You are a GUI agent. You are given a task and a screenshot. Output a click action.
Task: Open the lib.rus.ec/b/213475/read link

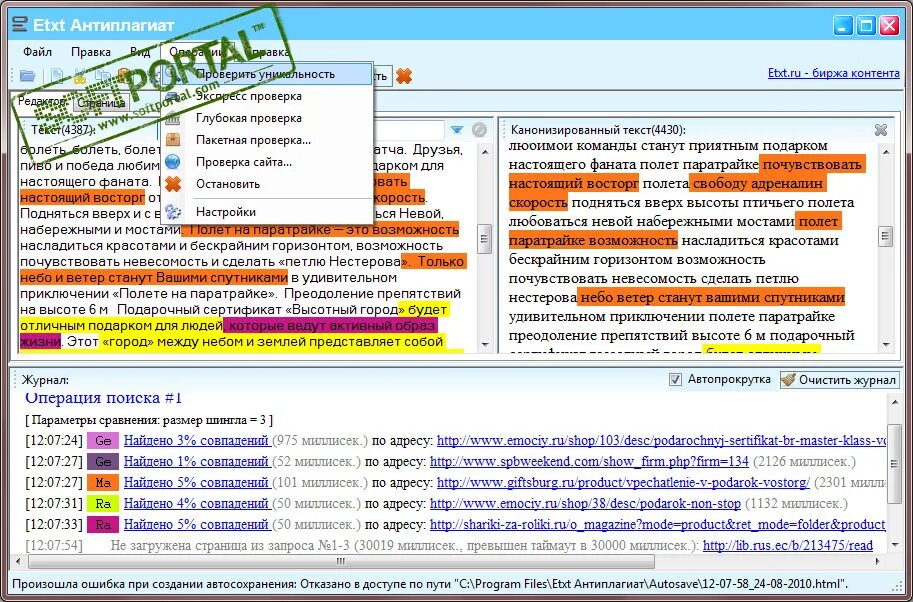pyautogui.click(x=788, y=546)
